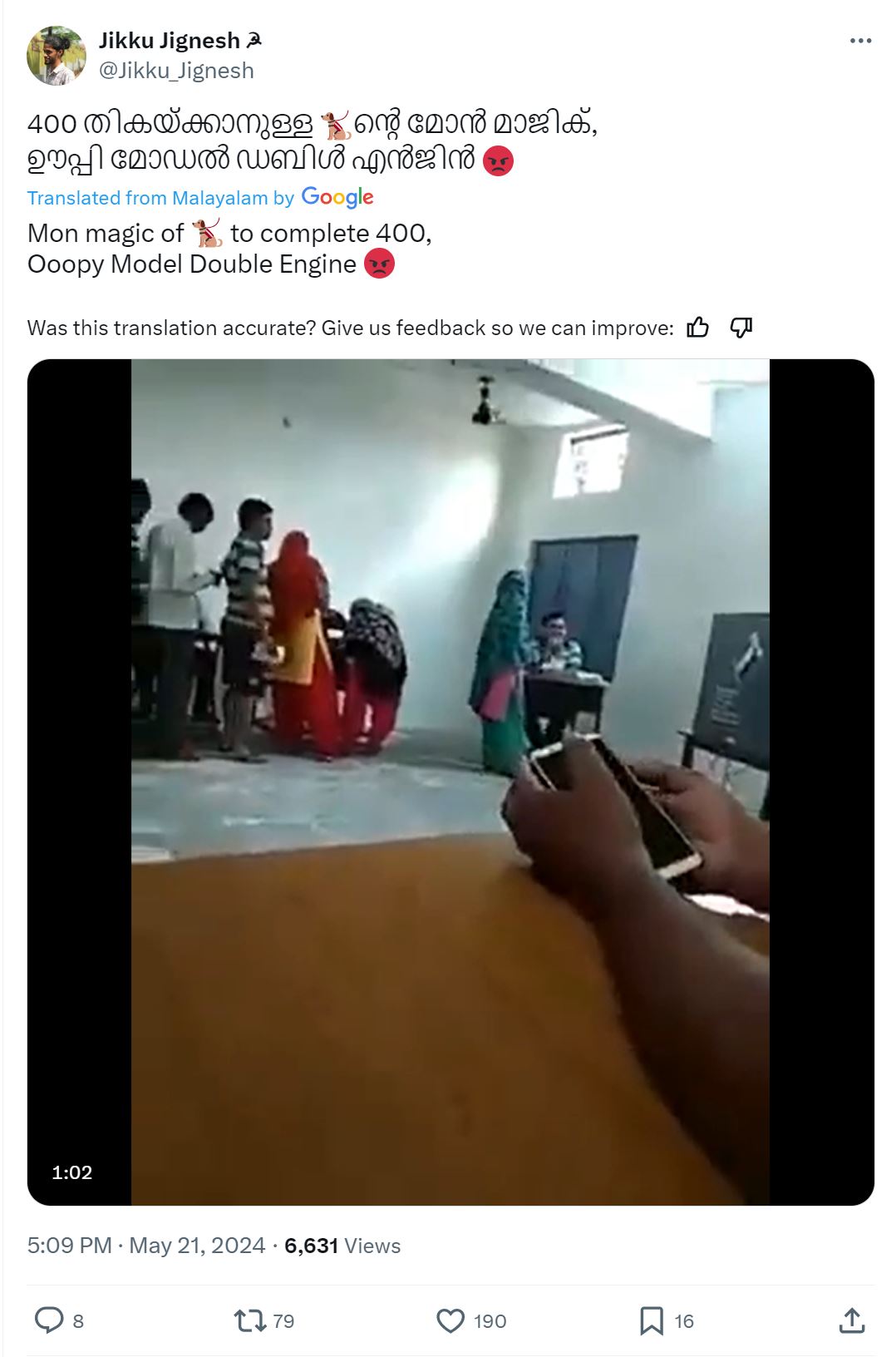Screen dimensions: 896x1357
Task: Open the share upload icon
Action: point(852,1320)
